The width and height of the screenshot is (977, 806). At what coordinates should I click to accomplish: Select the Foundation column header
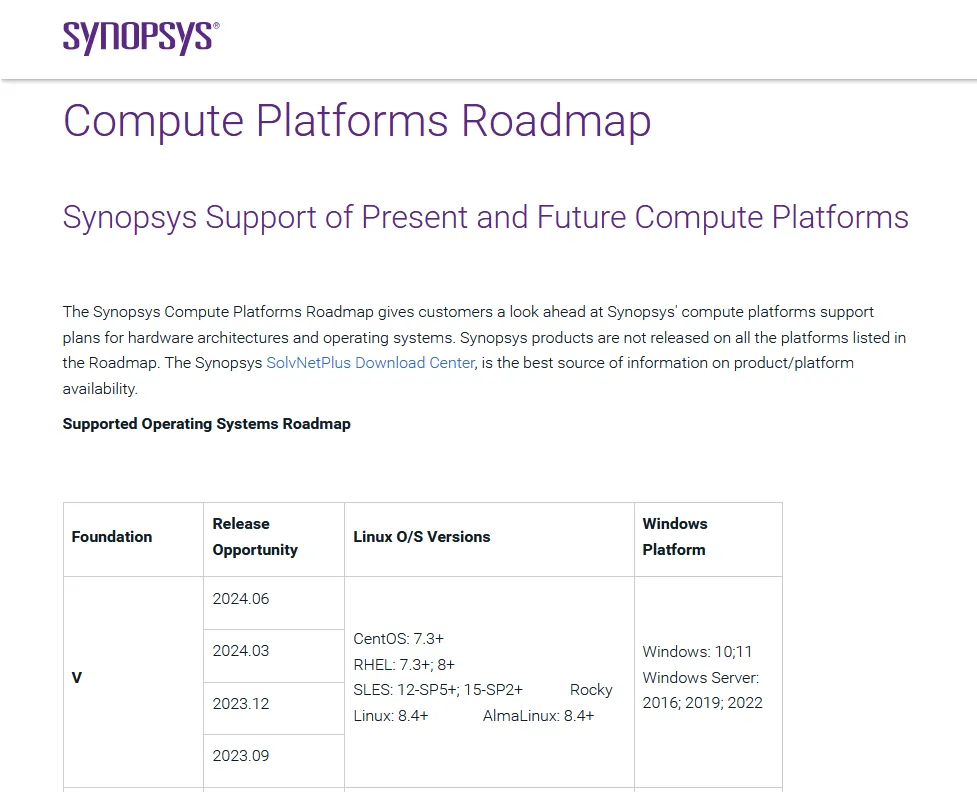tap(112, 537)
